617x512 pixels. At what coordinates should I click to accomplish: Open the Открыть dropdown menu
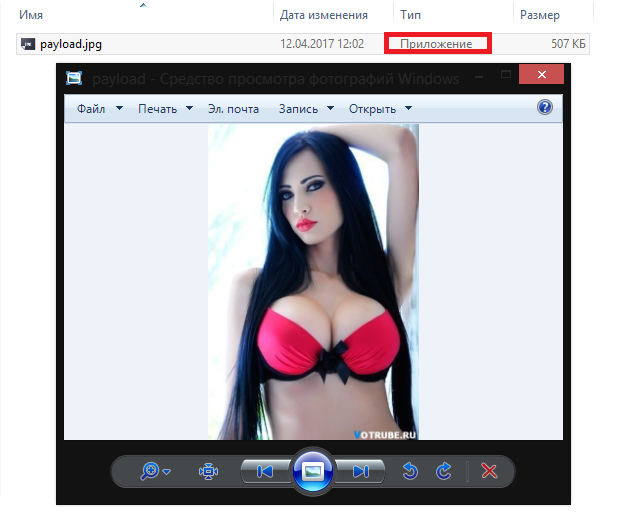tap(380, 109)
